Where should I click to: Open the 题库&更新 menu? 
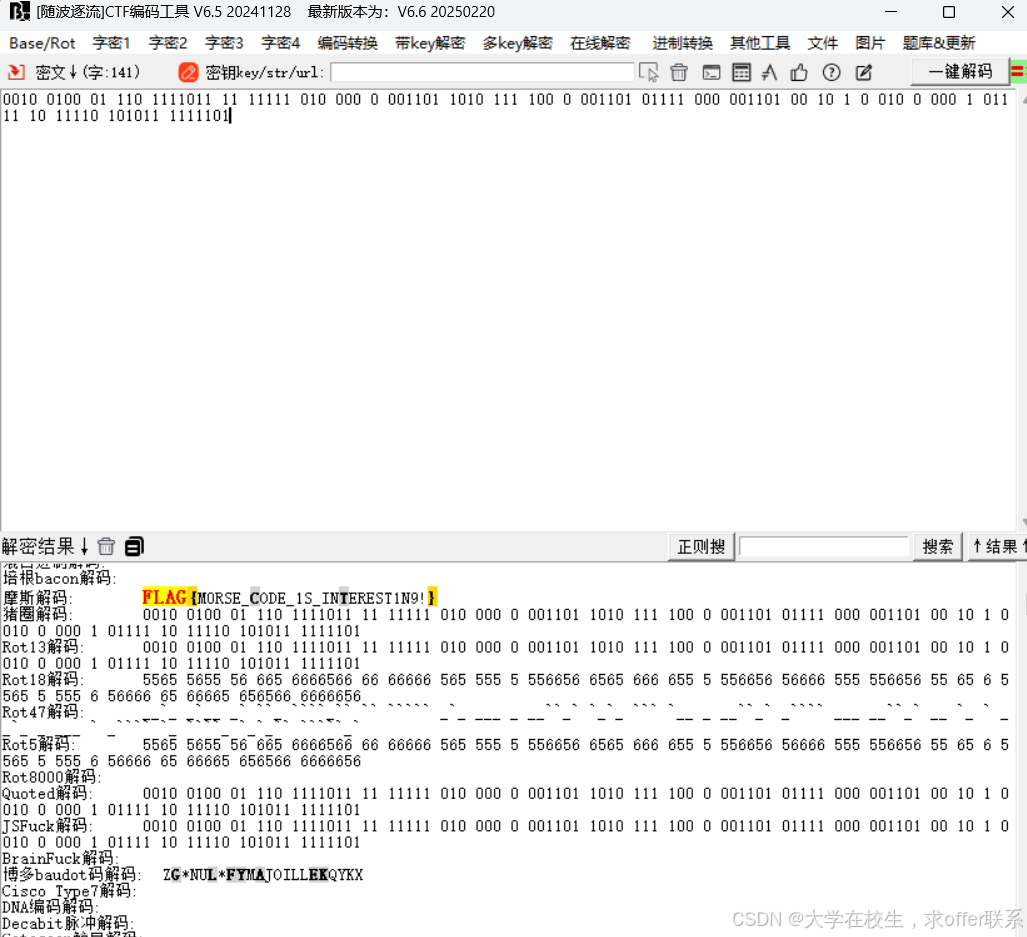939,43
